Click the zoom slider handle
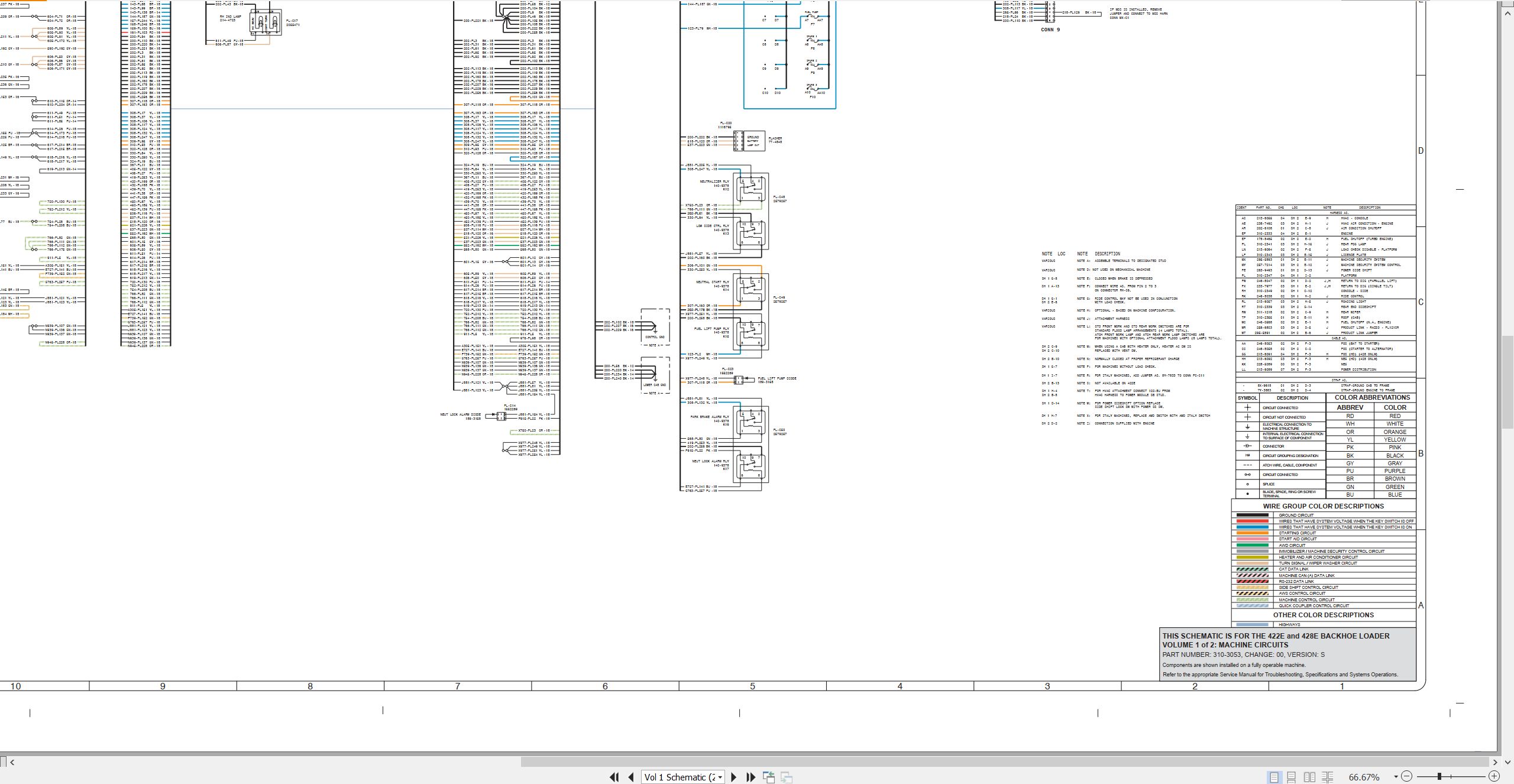The image size is (1514, 784). click(1439, 776)
